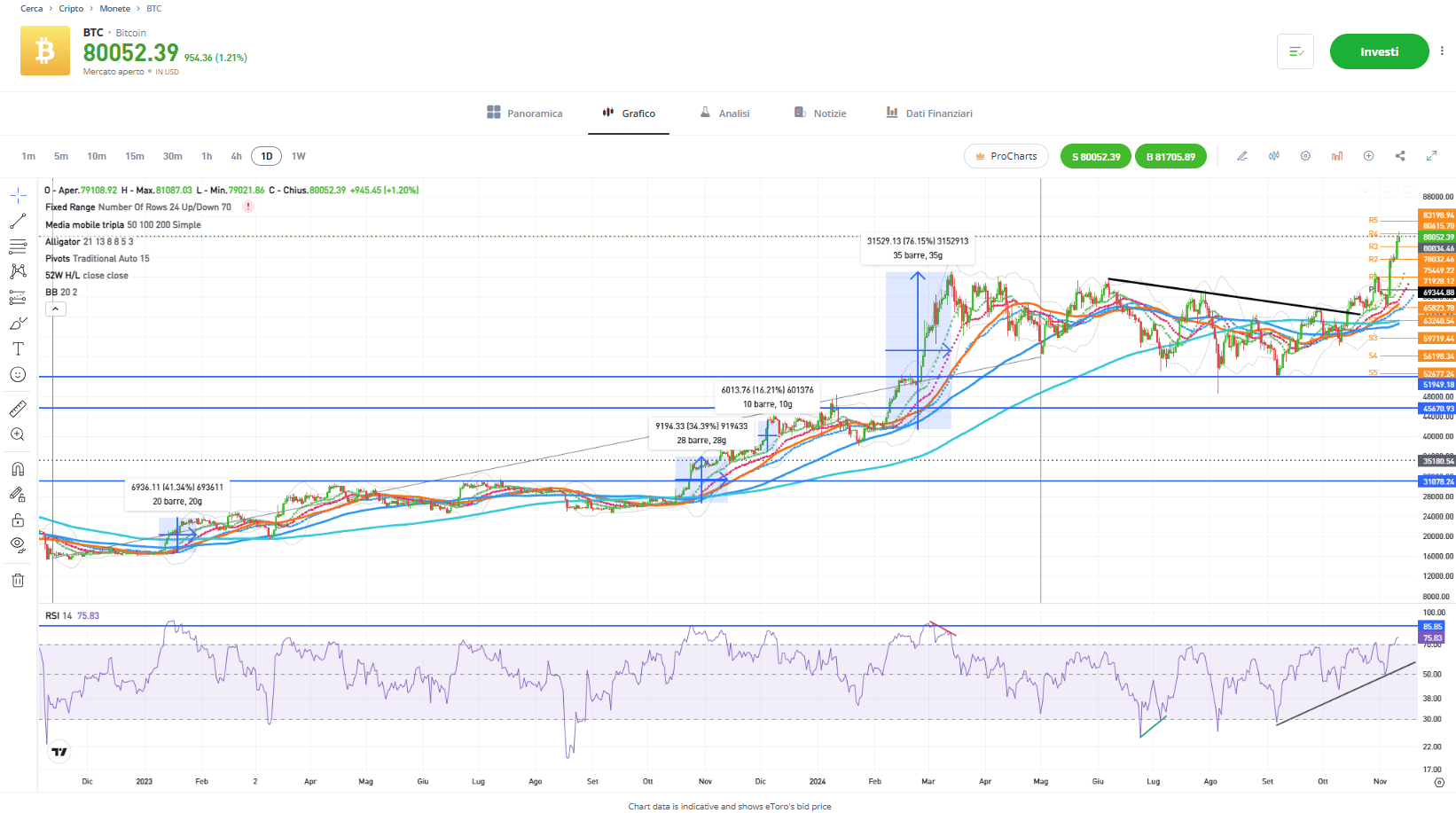1456x813 pixels.
Task: Click the Pivots Traditional indicator legend
Action: (x=98, y=258)
